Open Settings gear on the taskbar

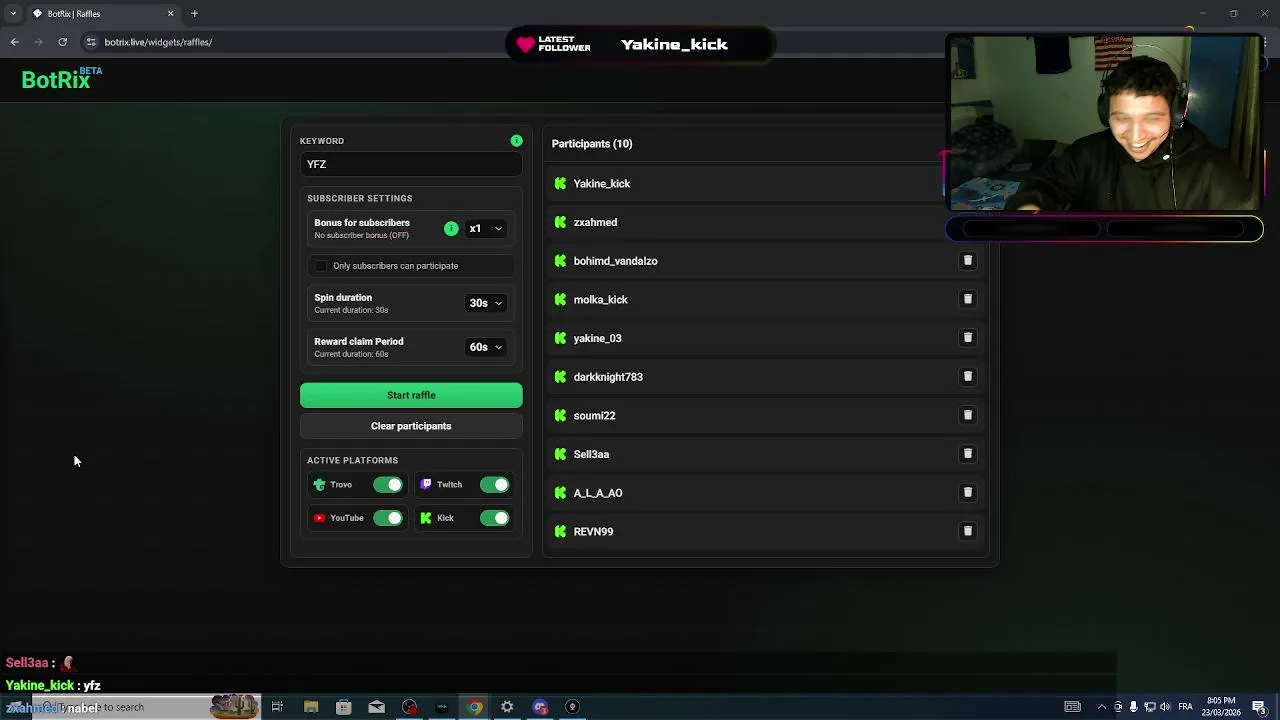click(x=507, y=707)
